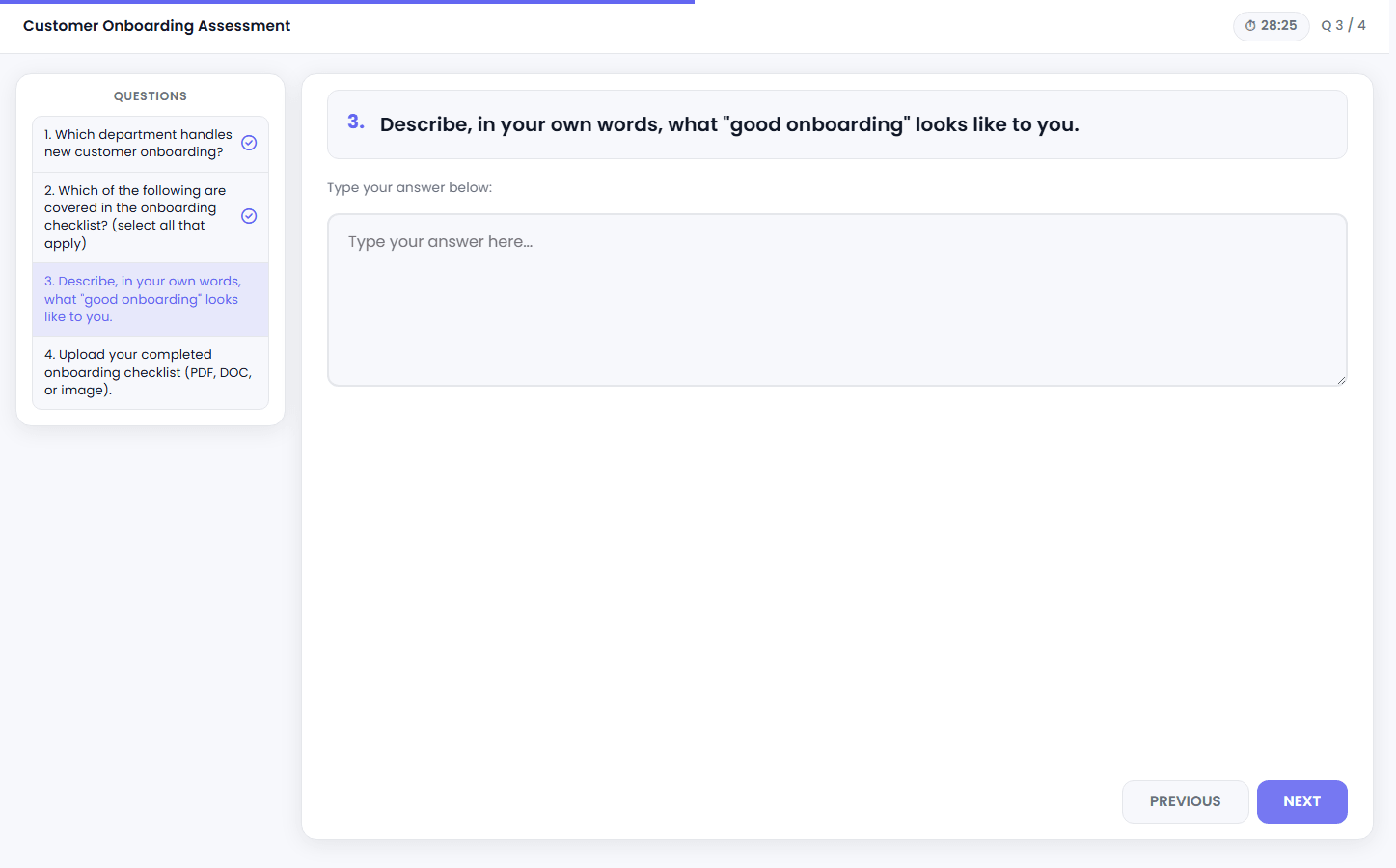1396x868 pixels.
Task: Go back with the PREVIOUS button
Action: (x=1185, y=801)
